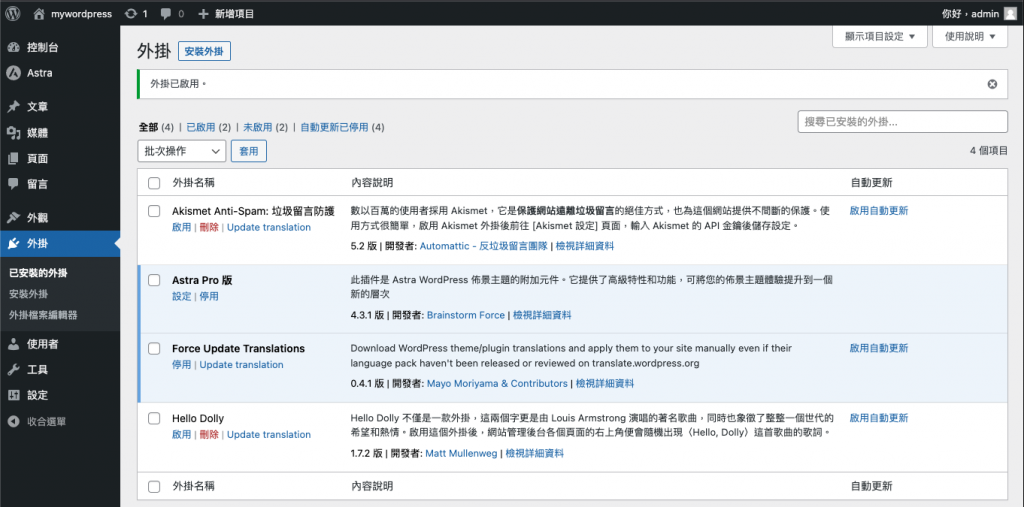1024x507 pixels.
Task: Open 安裝外掛 submenu item in sidebar
Action: click(x=29, y=294)
